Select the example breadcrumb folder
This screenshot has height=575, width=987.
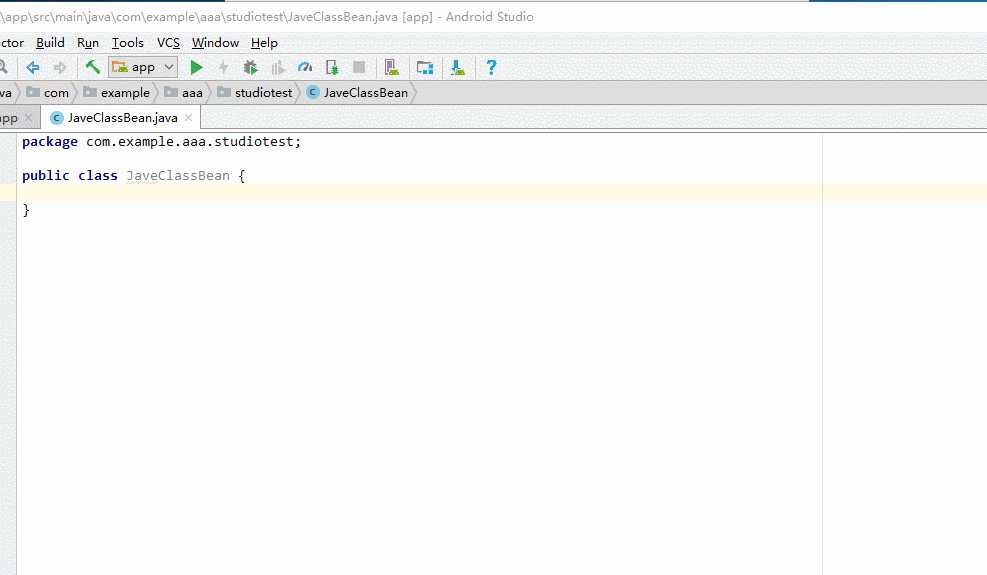pos(116,93)
